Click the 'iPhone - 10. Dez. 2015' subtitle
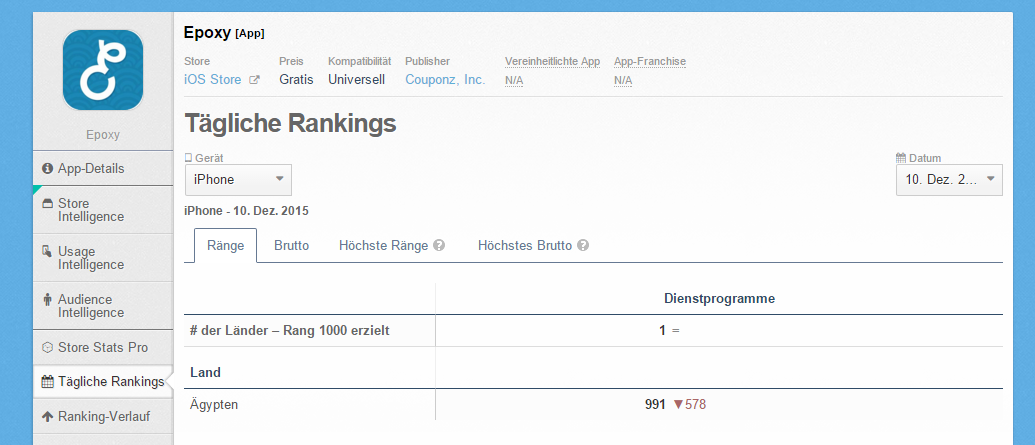The width and height of the screenshot is (1035, 445). pyautogui.click(x=246, y=211)
